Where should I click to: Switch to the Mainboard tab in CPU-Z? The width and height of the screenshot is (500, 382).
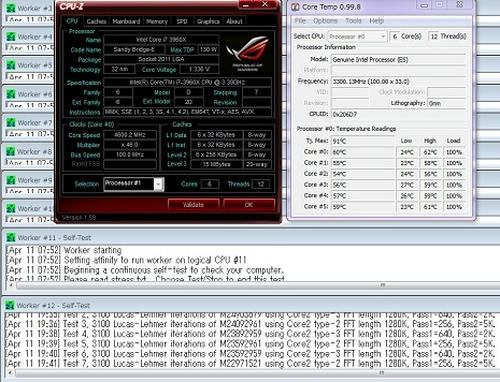pyautogui.click(x=126, y=21)
